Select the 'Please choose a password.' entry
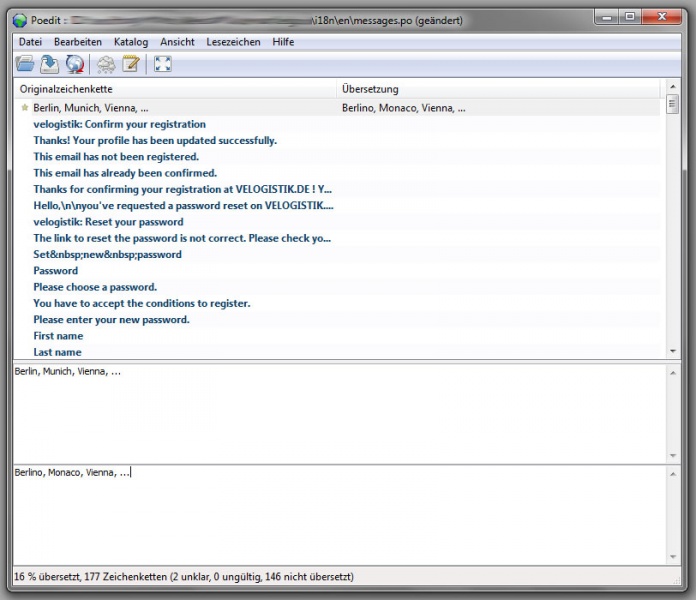The height and width of the screenshot is (600, 696). click(95, 287)
